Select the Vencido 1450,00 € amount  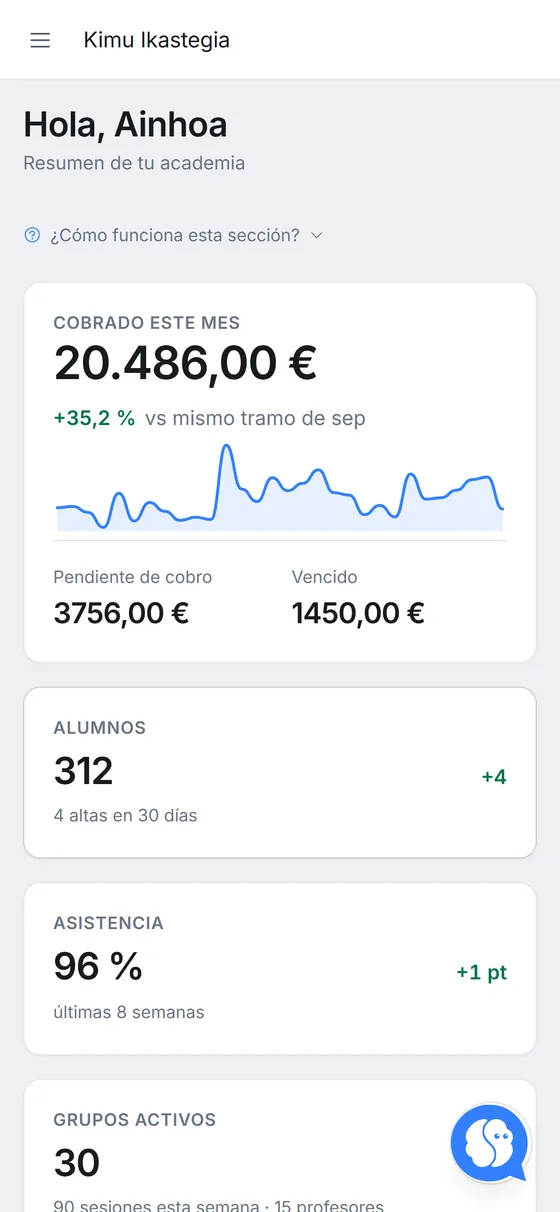pos(358,613)
